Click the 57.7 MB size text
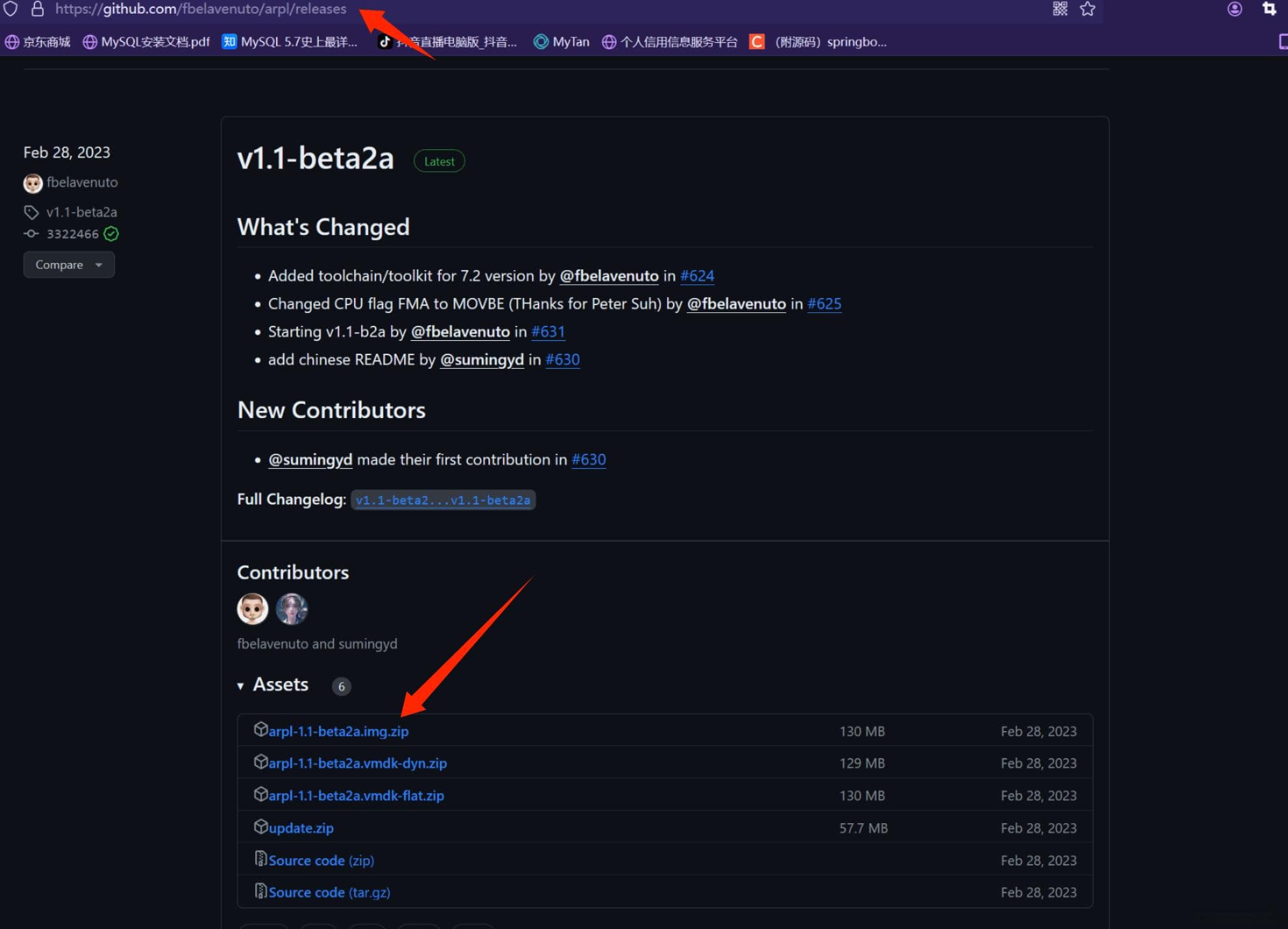Viewport: 1288px width, 929px height. (x=863, y=828)
